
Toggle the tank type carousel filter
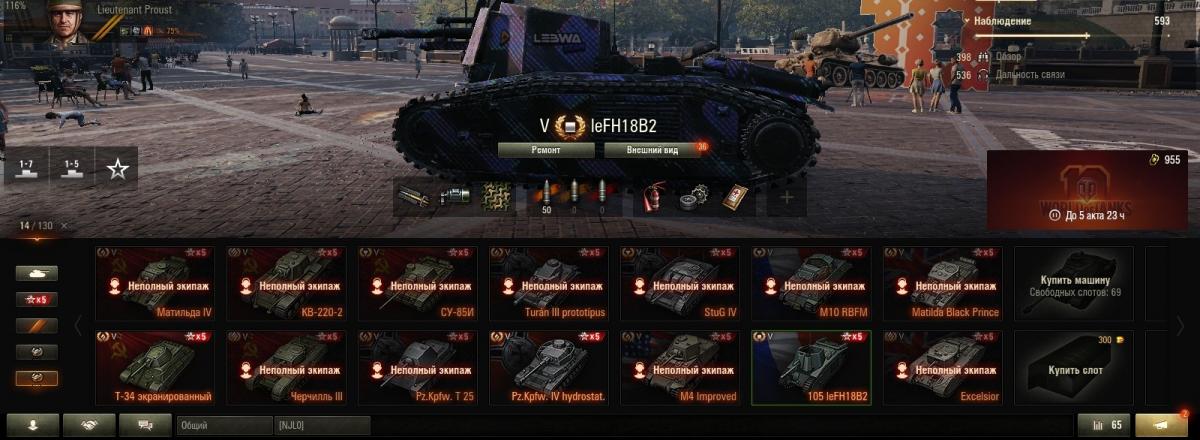pyautogui.click(x=35, y=273)
